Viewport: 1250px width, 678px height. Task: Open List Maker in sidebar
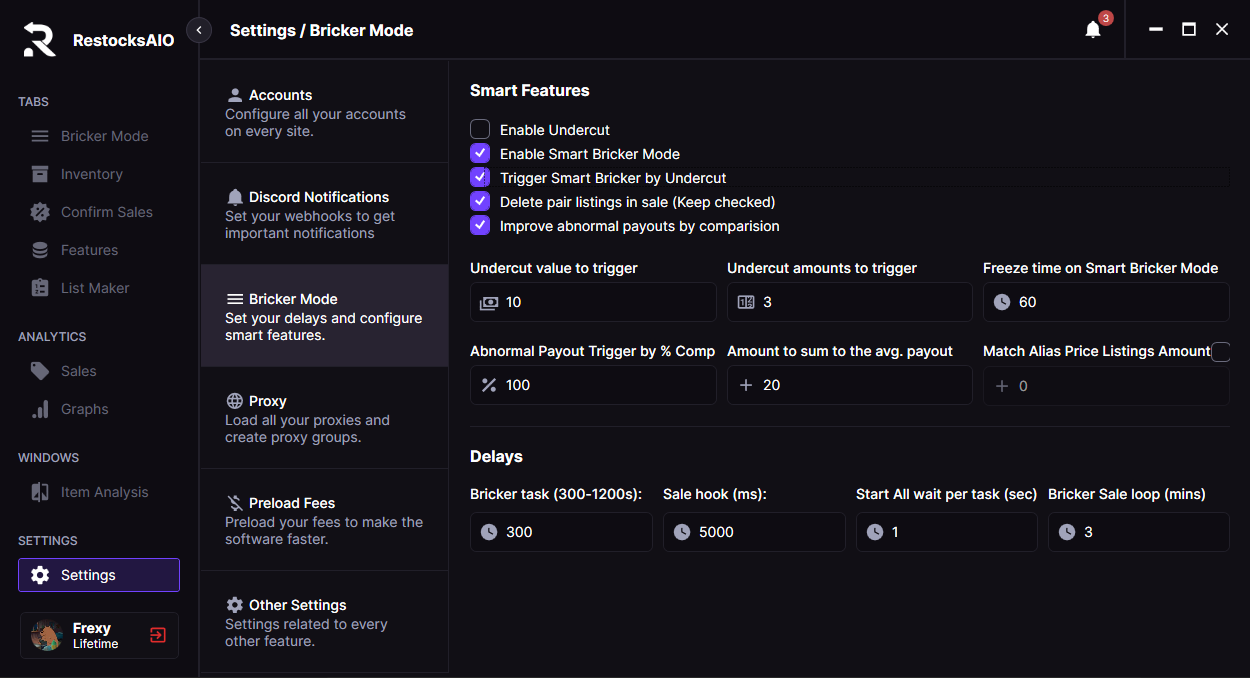click(x=95, y=288)
